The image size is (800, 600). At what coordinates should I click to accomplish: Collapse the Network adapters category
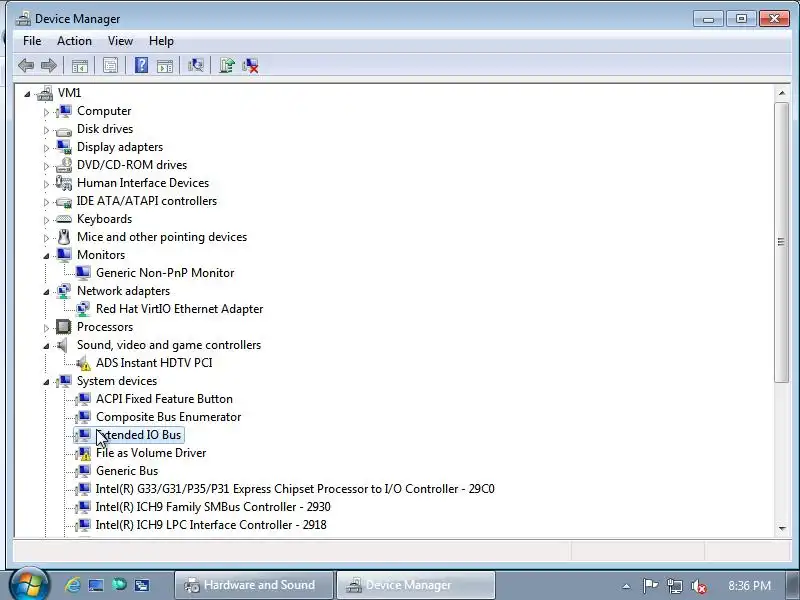tap(46, 292)
